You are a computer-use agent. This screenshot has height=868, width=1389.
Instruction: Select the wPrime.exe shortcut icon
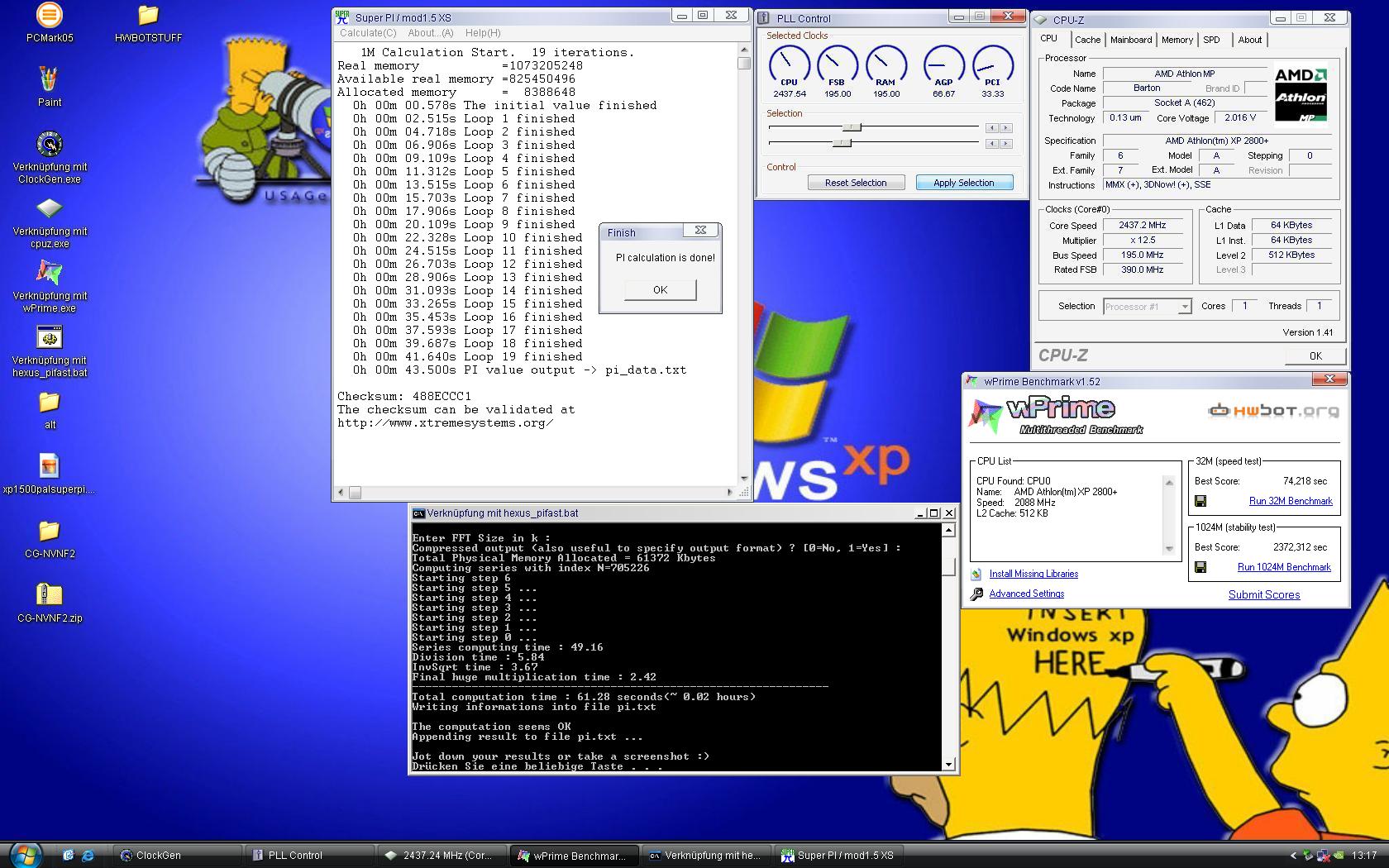coord(50,273)
